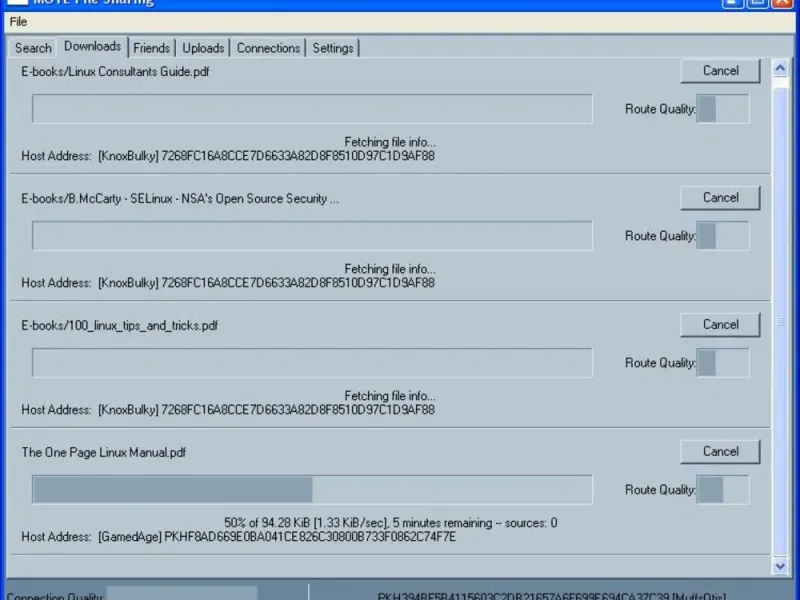Cancel the B.McCarty SELinux download
The height and width of the screenshot is (600, 800).
[x=720, y=197]
